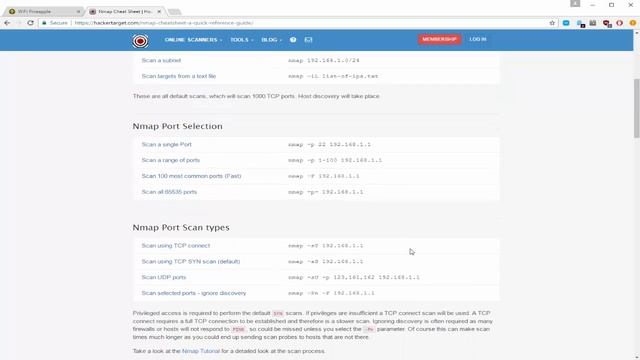Click the red shield extension icon
The width and height of the screenshot is (640, 360).
click(x=607, y=23)
